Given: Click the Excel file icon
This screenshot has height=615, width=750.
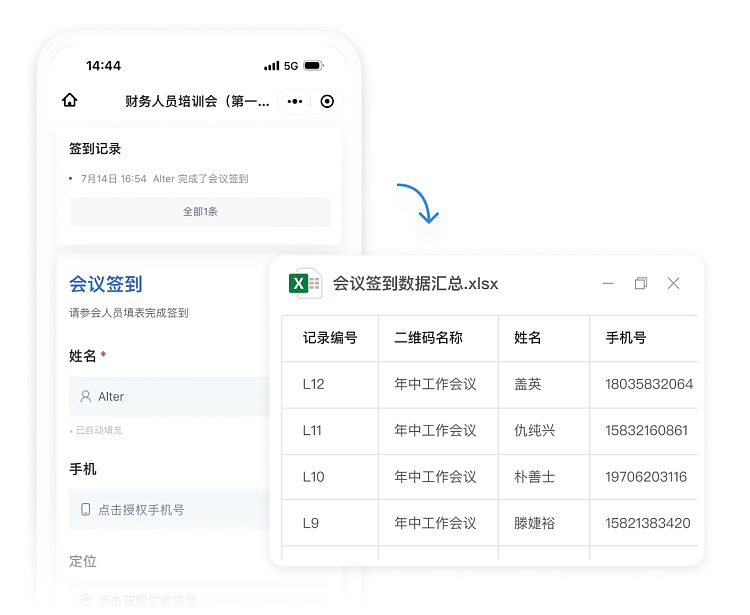Looking at the screenshot, I should (304, 284).
